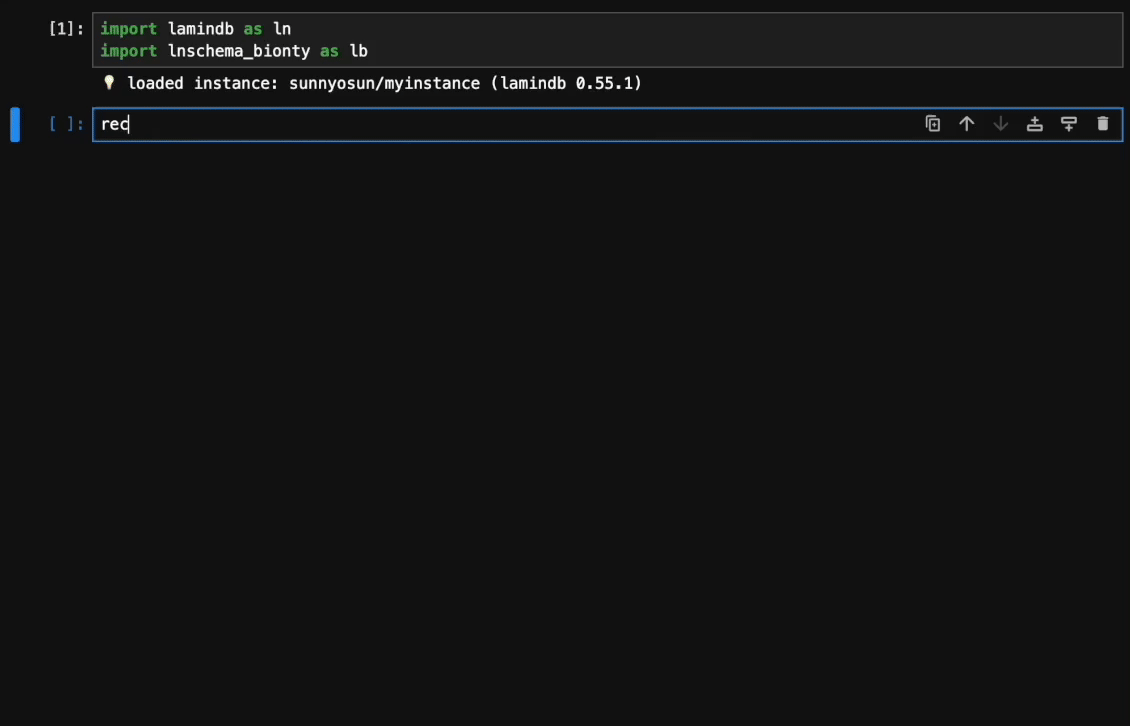1130x726 pixels.
Task: Click the lightbulb icon in the output
Action: coord(108,83)
